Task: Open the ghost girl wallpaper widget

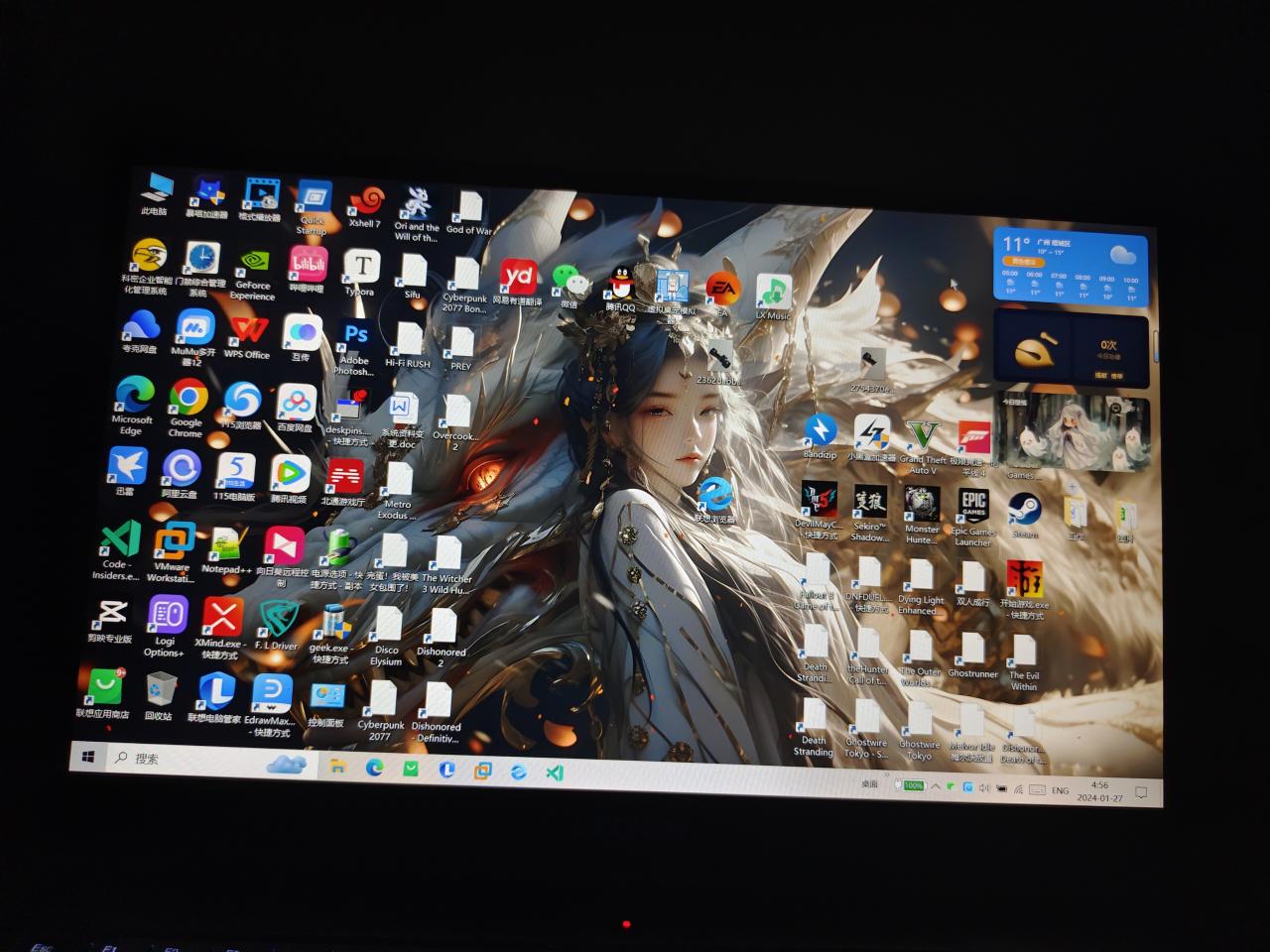Action: coord(1072,433)
